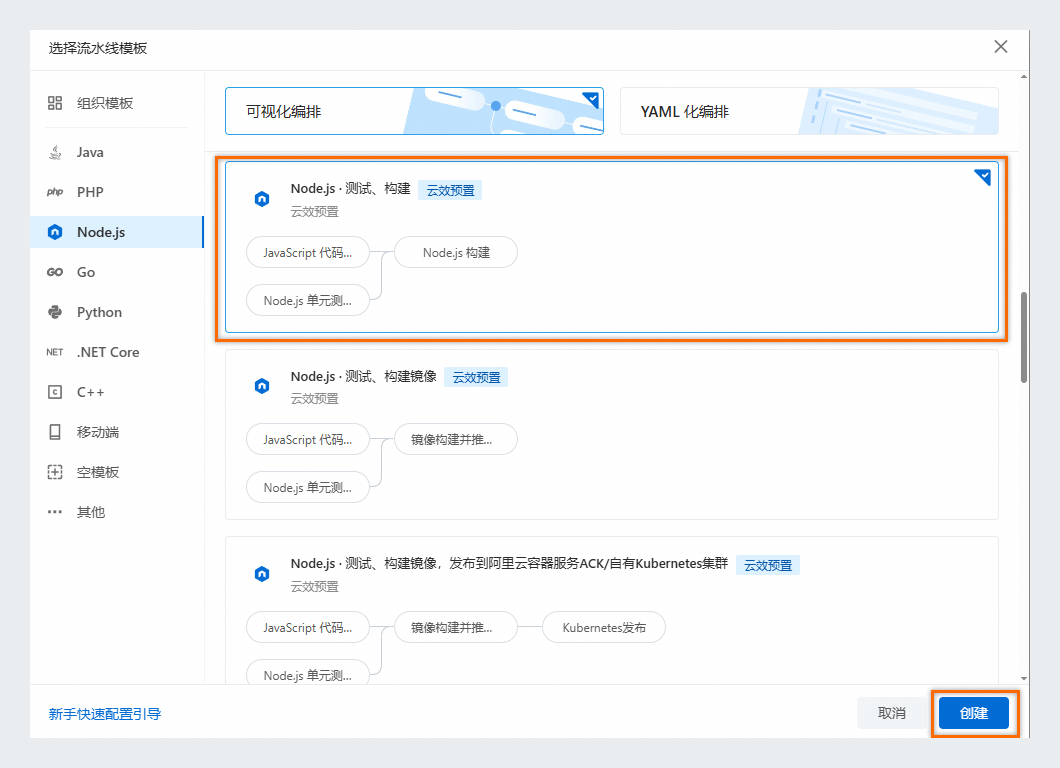The height and width of the screenshot is (768, 1060).
Task: Click 镜像构建并推 stage in third template
Action: click(456, 627)
